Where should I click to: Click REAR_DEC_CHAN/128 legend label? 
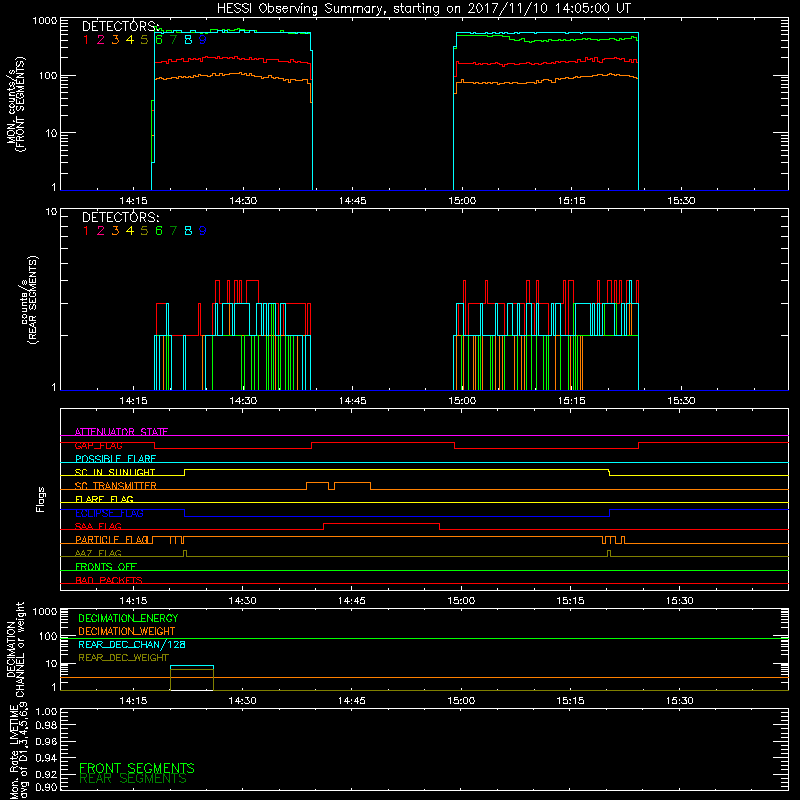(x=132, y=644)
